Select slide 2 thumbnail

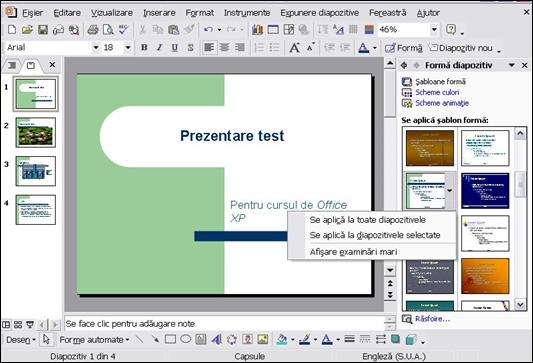(36, 132)
